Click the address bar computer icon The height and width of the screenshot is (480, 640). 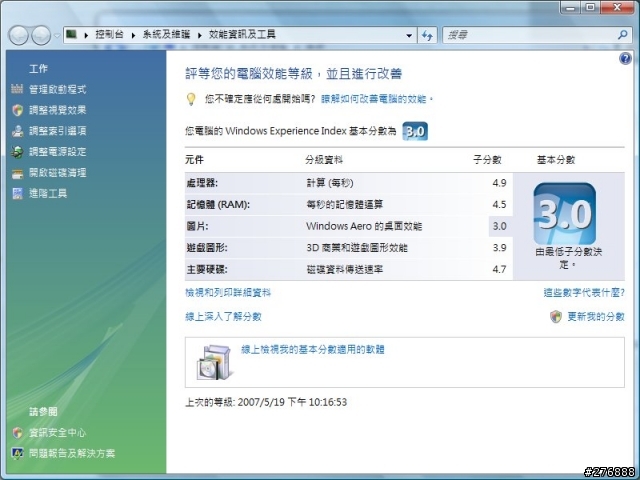coord(72,34)
